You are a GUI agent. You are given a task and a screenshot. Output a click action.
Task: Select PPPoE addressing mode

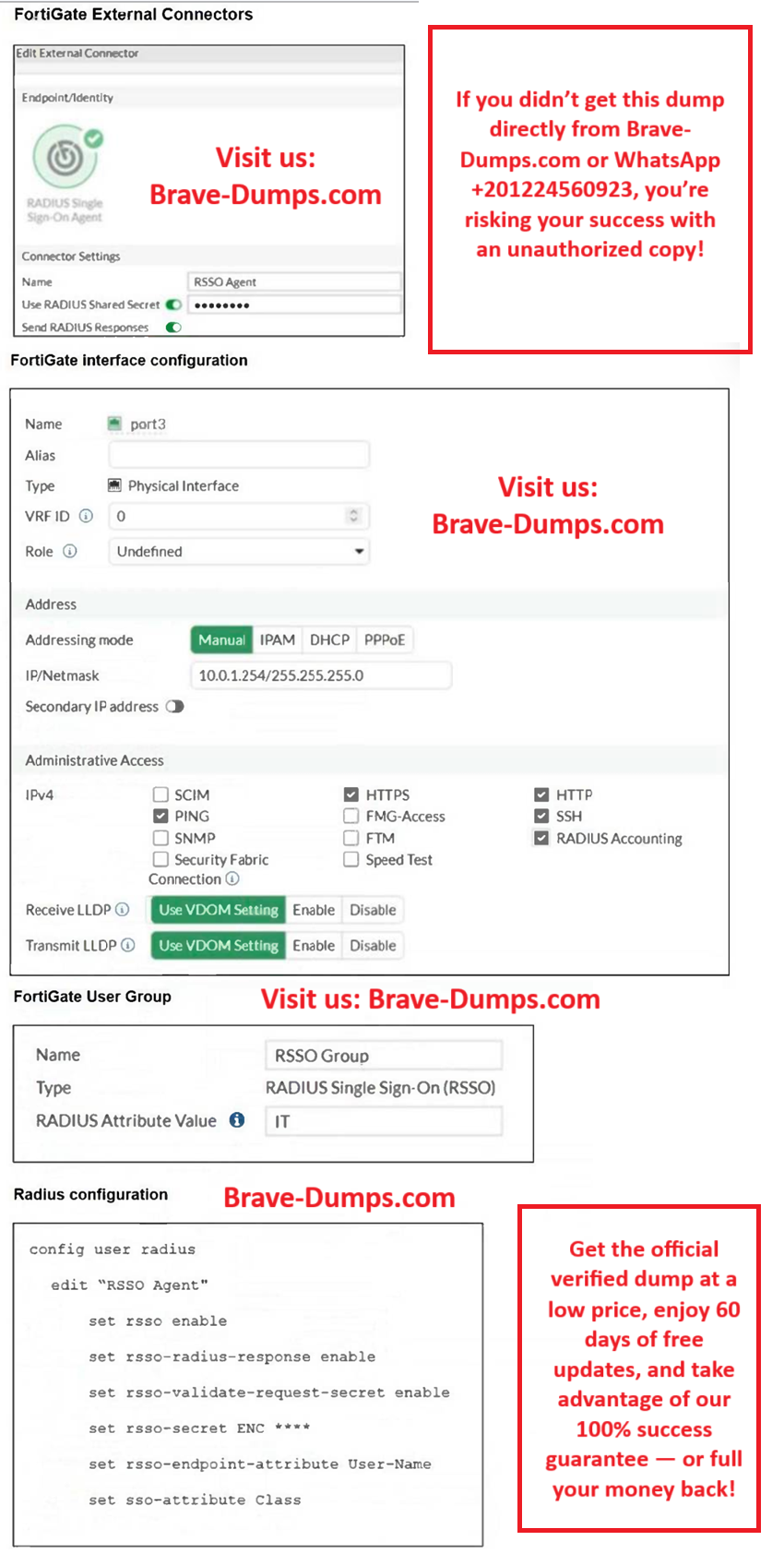pos(385,639)
